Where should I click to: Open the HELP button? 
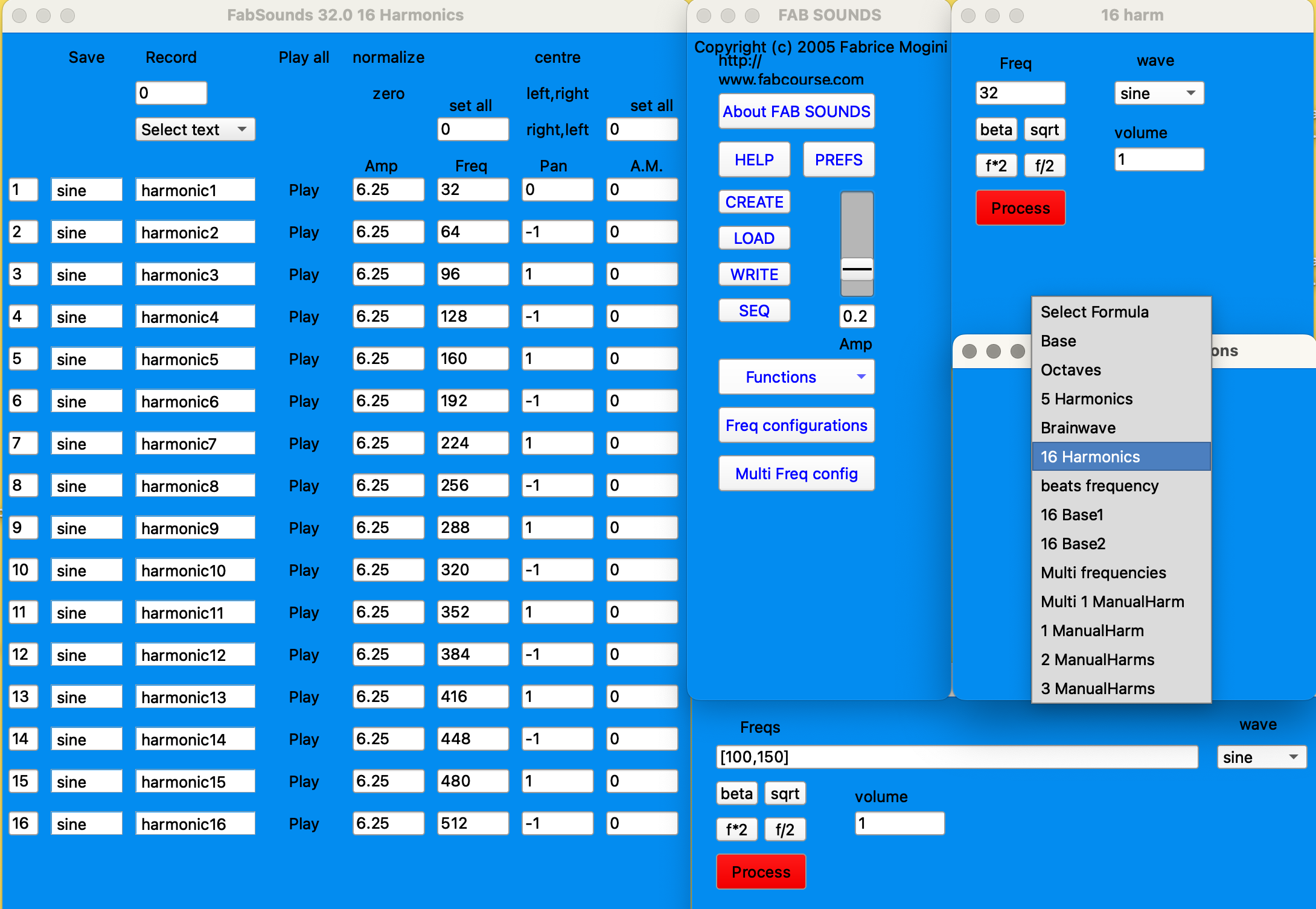coord(754,160)
